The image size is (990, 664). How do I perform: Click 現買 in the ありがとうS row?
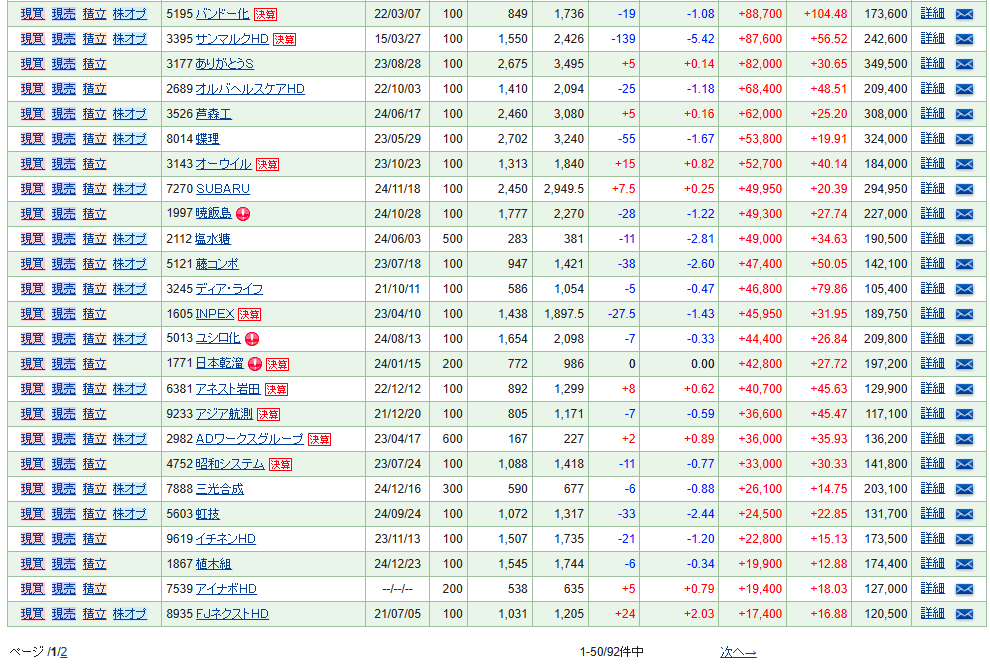(33, 64)
